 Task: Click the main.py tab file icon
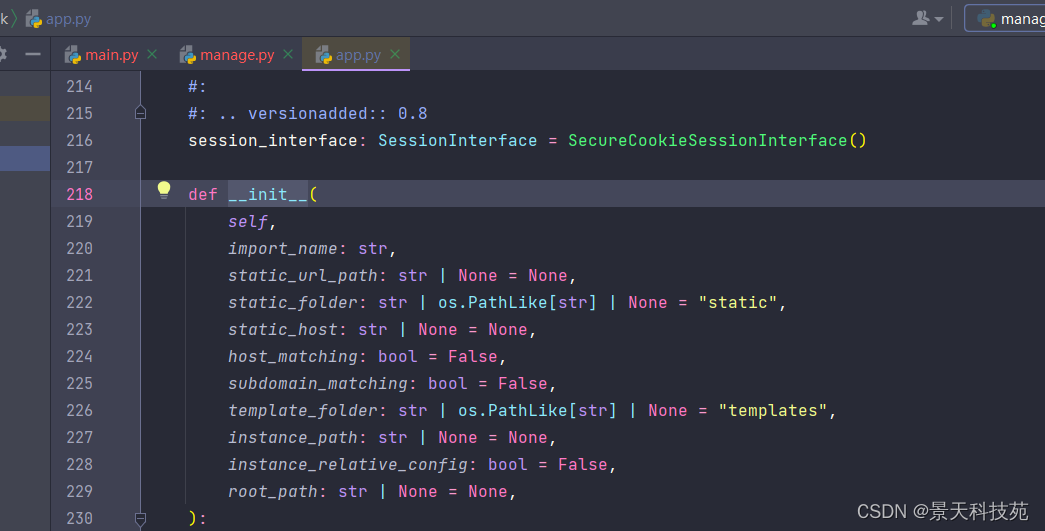click(x=73, y=55)
